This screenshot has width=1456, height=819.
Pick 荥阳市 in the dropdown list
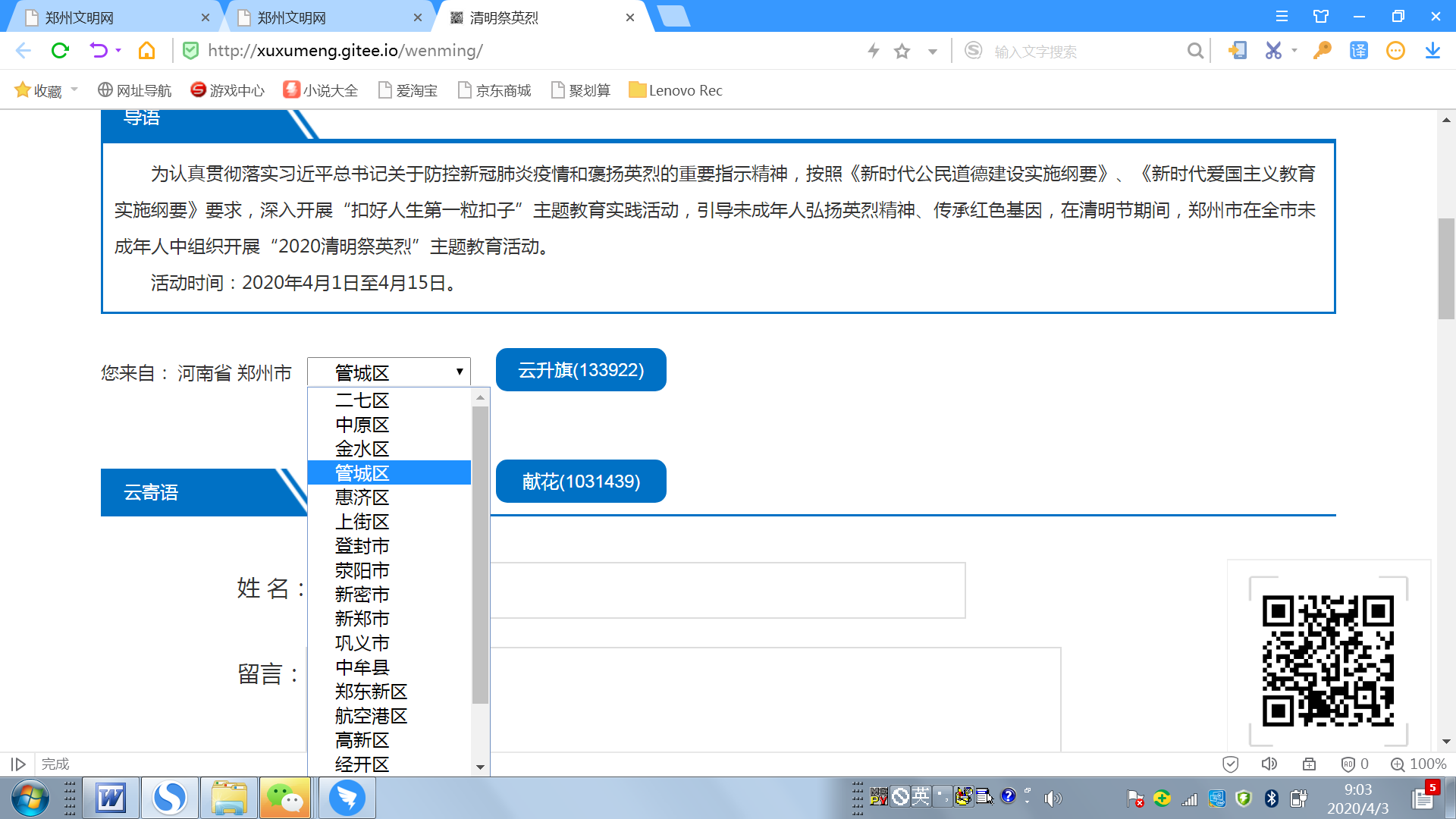pyautogui.click(x=389, y=570)
